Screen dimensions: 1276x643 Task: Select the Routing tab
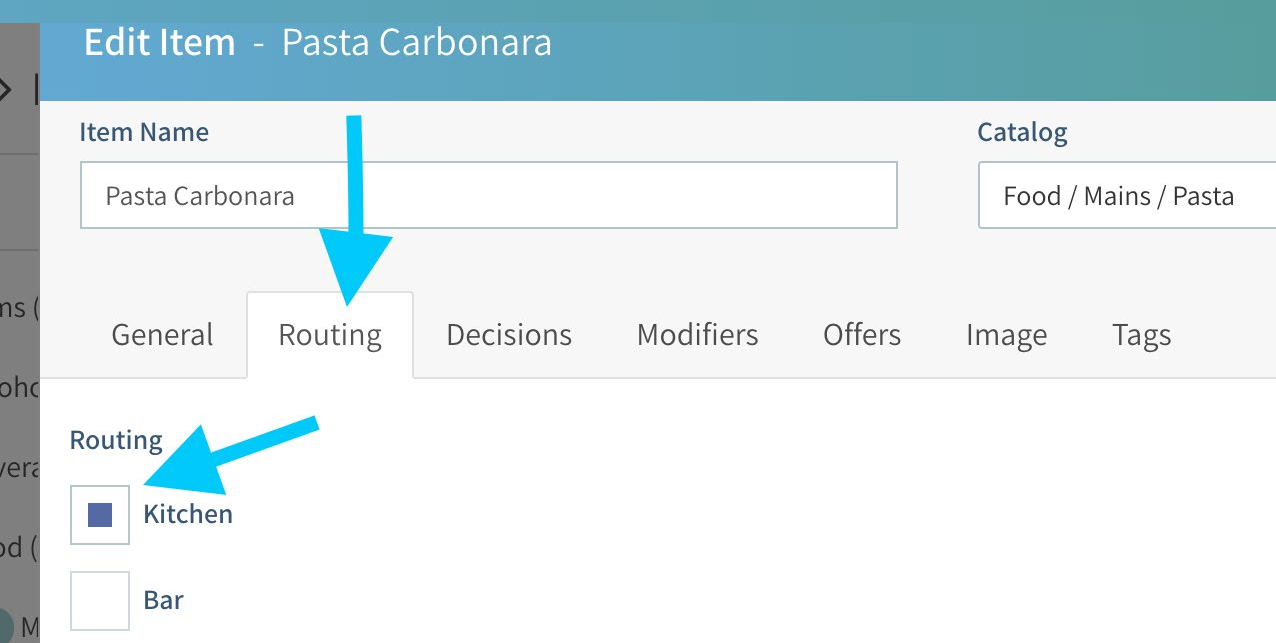click(330, 335)
